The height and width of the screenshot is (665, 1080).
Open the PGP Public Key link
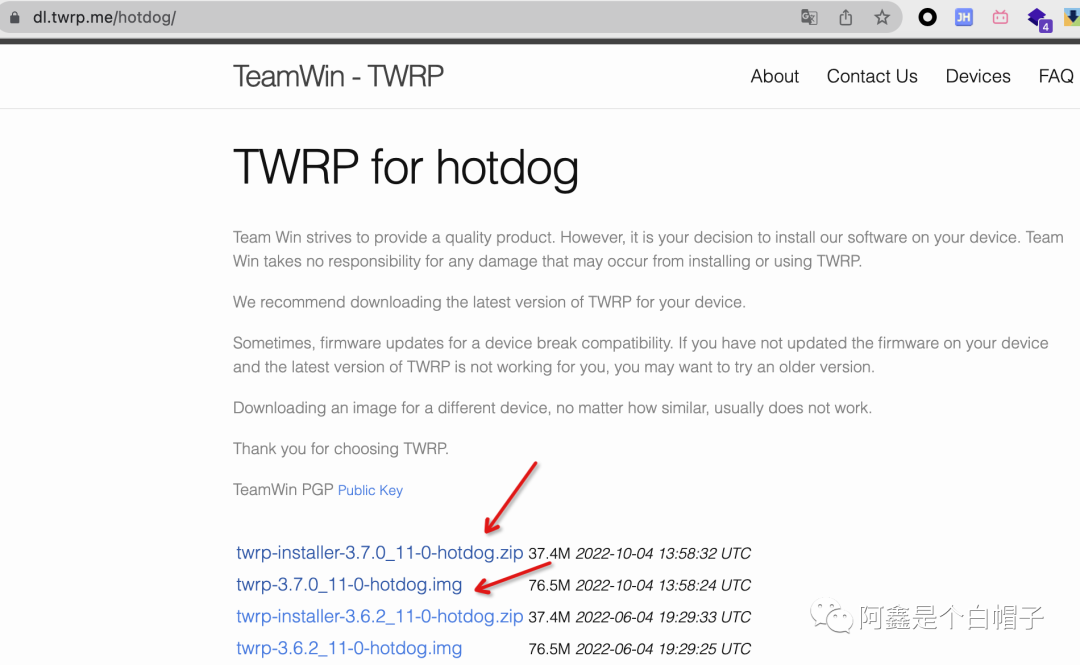pos(370,490)
